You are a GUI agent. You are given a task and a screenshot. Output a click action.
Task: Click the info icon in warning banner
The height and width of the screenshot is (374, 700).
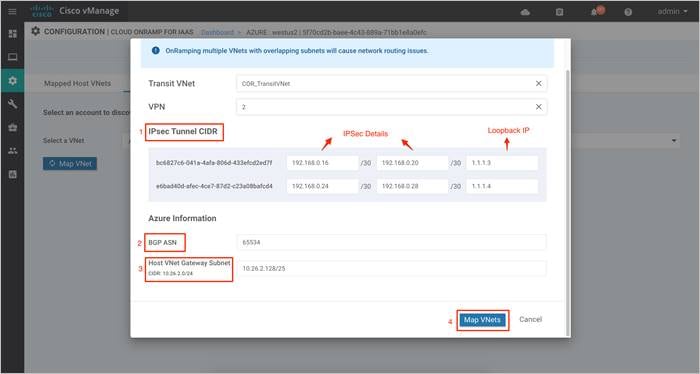click(x=155, y=50)
